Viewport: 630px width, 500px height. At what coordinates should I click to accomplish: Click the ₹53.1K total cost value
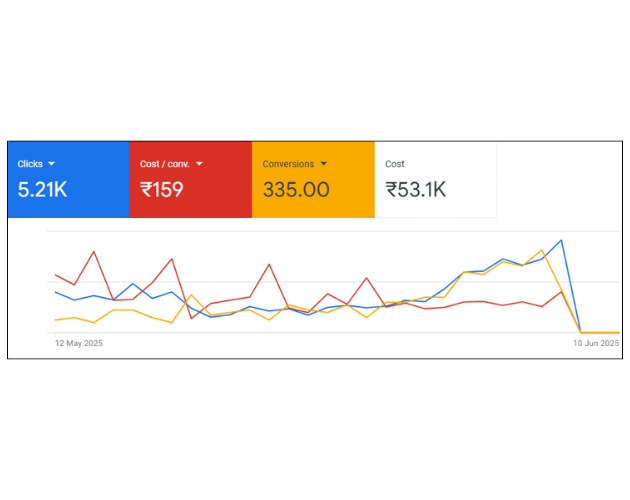point(416,189)
